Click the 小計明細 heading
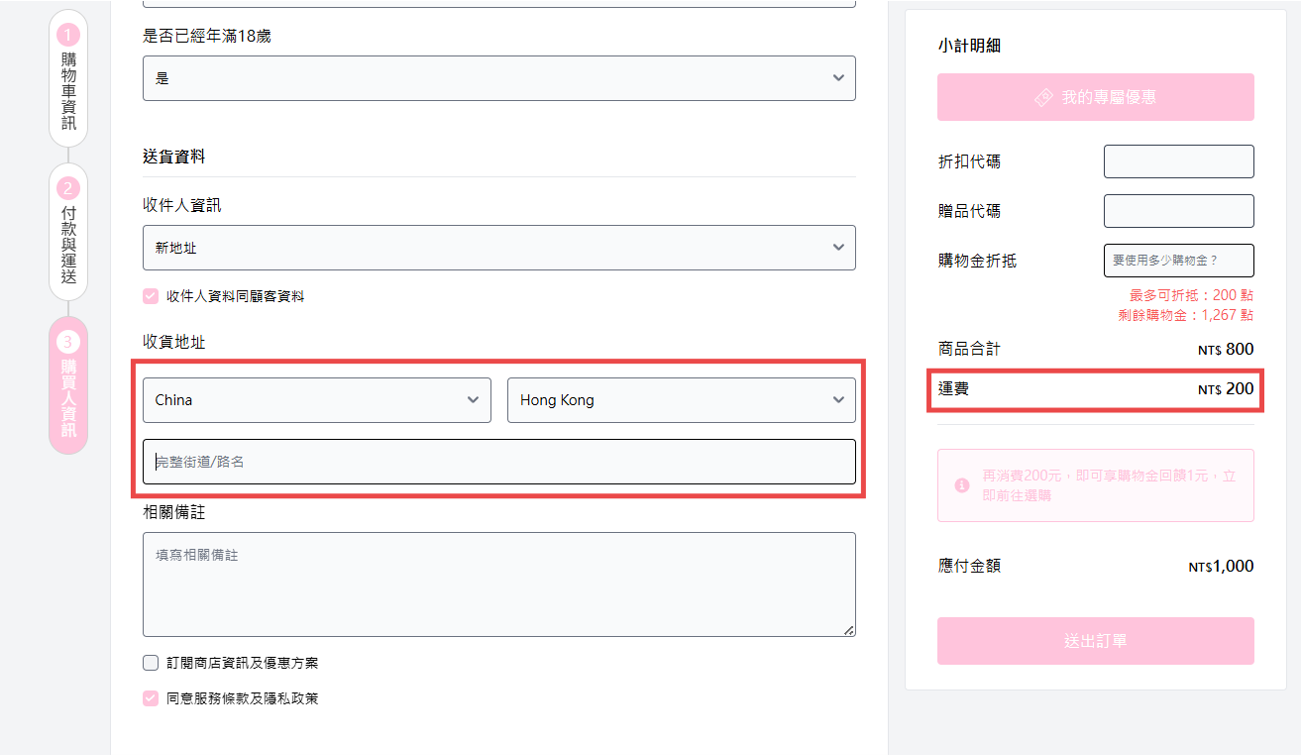Screen dimensions: 1301x755 pos(969,45)
